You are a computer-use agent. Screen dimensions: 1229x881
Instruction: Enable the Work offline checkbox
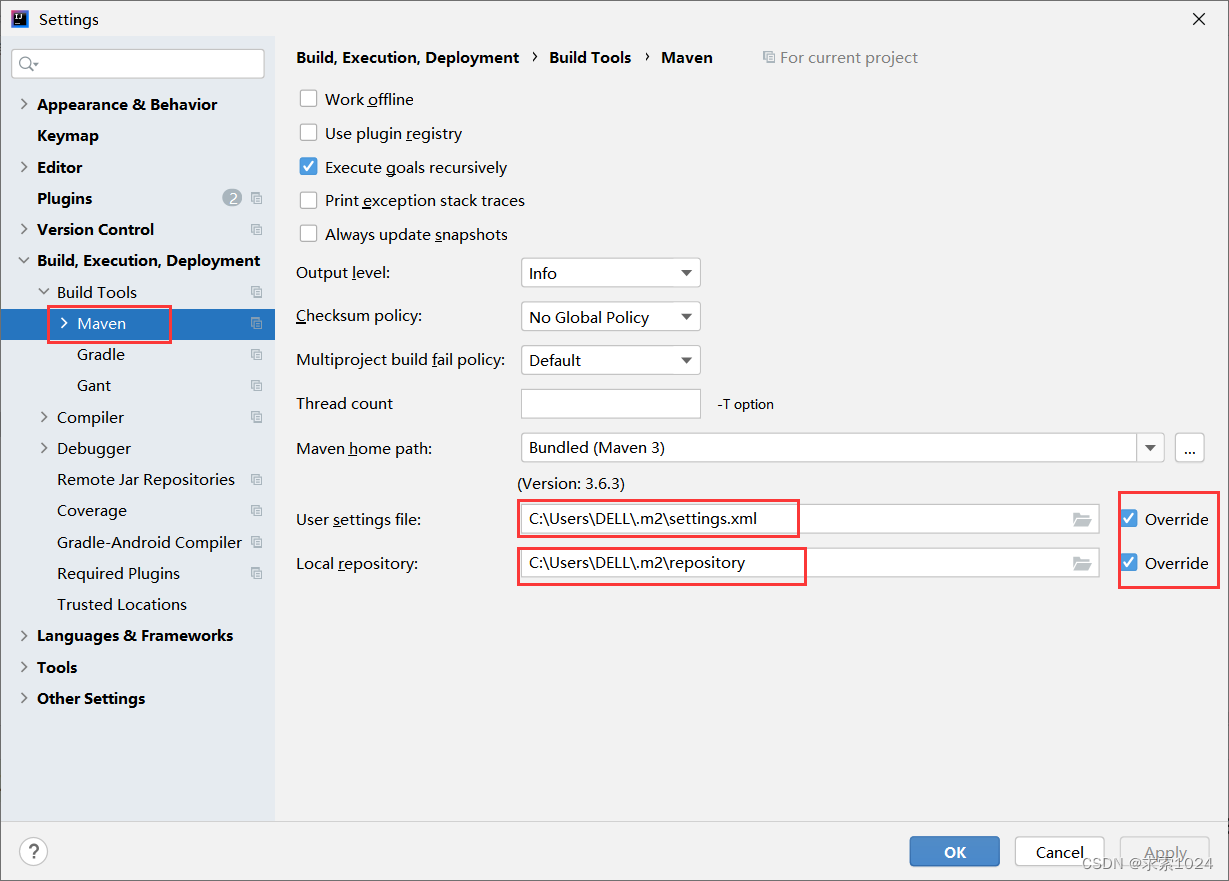click(x=308, y=99)
